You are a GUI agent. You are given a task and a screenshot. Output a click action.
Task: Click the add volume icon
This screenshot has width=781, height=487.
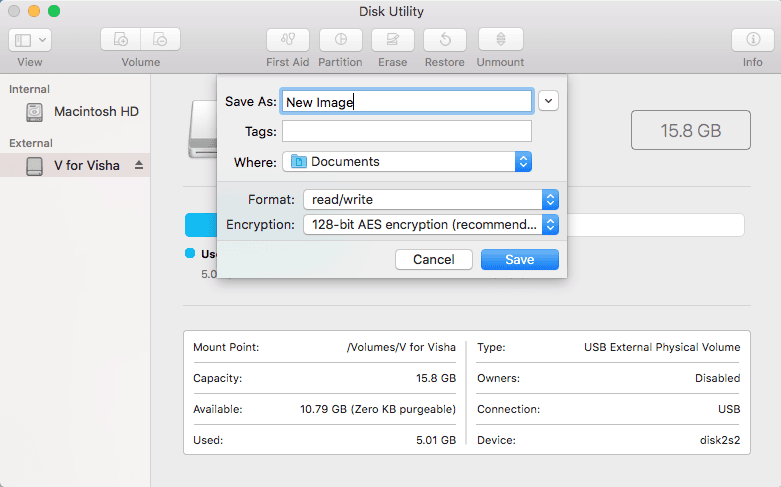point(121,39)
